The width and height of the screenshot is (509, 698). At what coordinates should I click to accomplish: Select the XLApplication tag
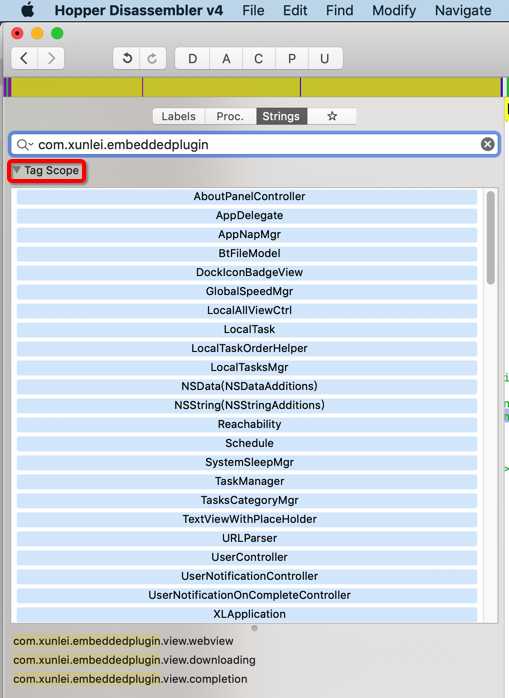point(247,614)
